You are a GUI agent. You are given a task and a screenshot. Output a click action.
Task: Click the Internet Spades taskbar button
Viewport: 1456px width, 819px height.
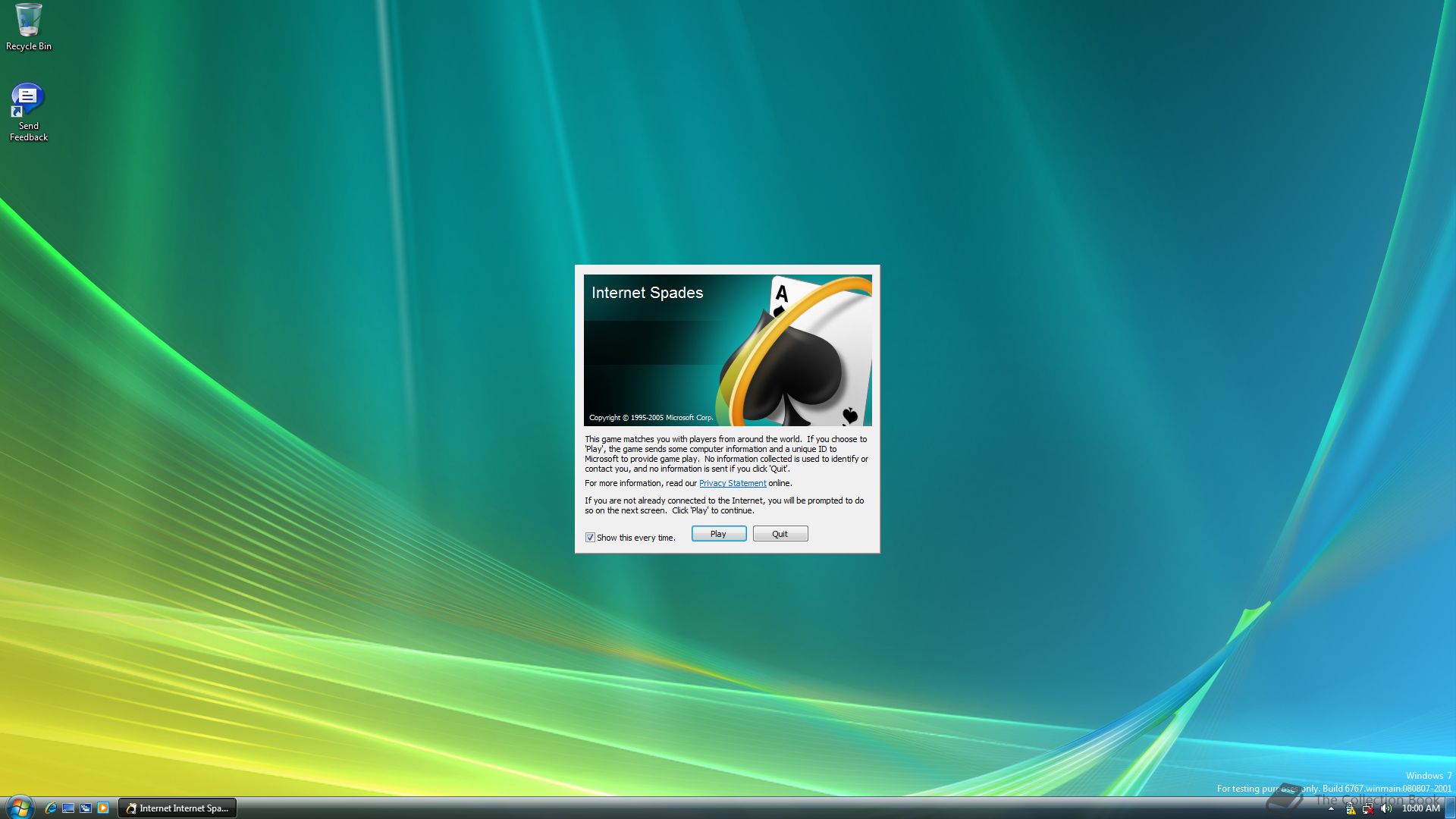[177, 808]
